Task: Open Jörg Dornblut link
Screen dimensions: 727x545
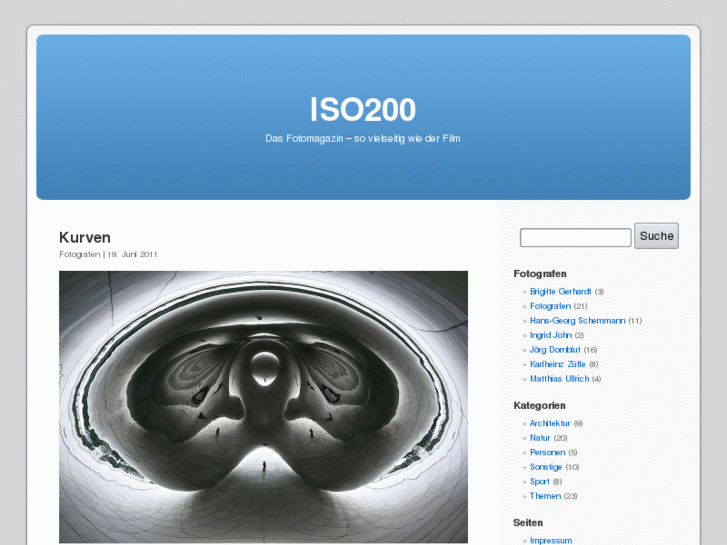Action: (x=555, y=349)
